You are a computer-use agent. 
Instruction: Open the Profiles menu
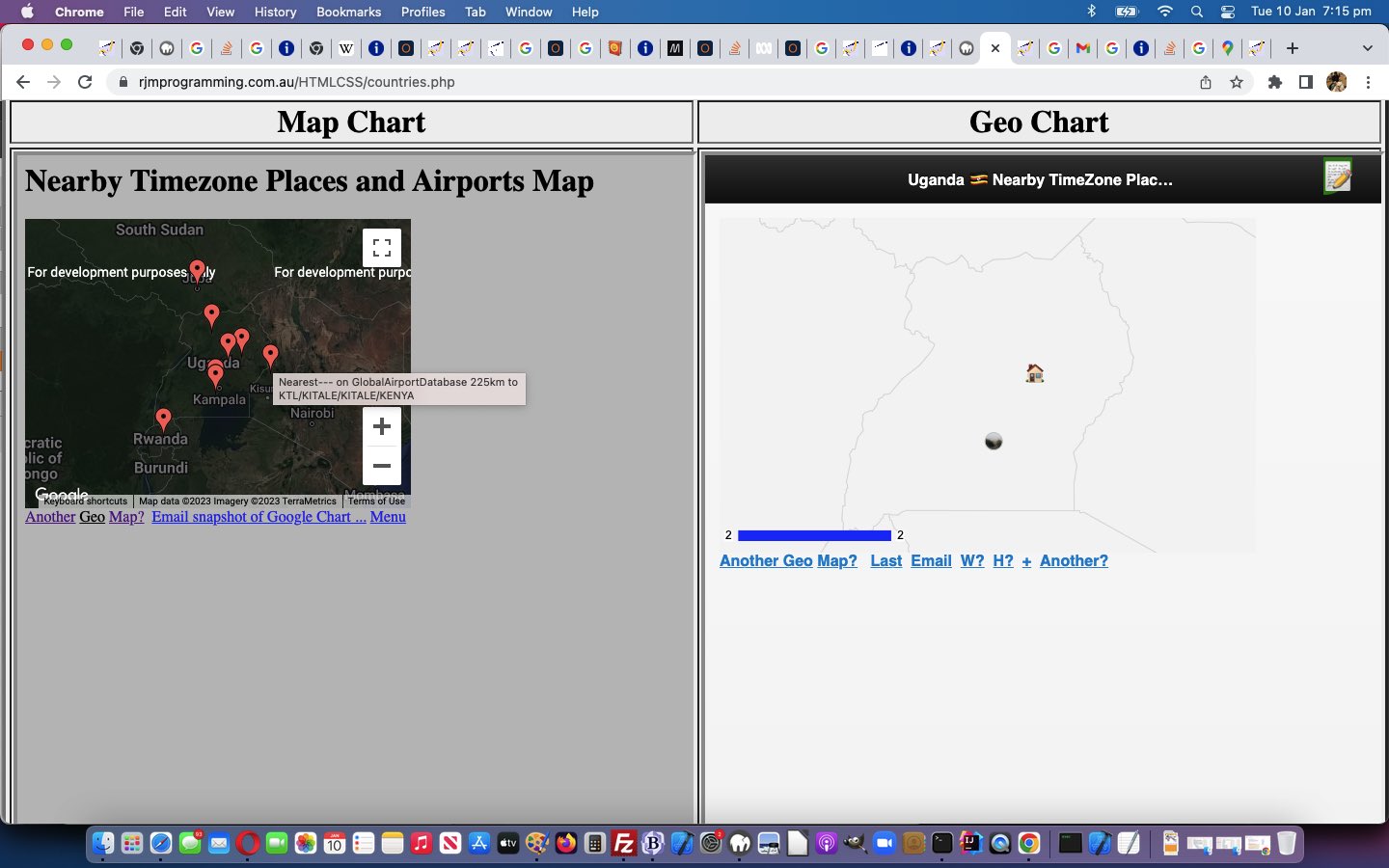pos(422,12)
